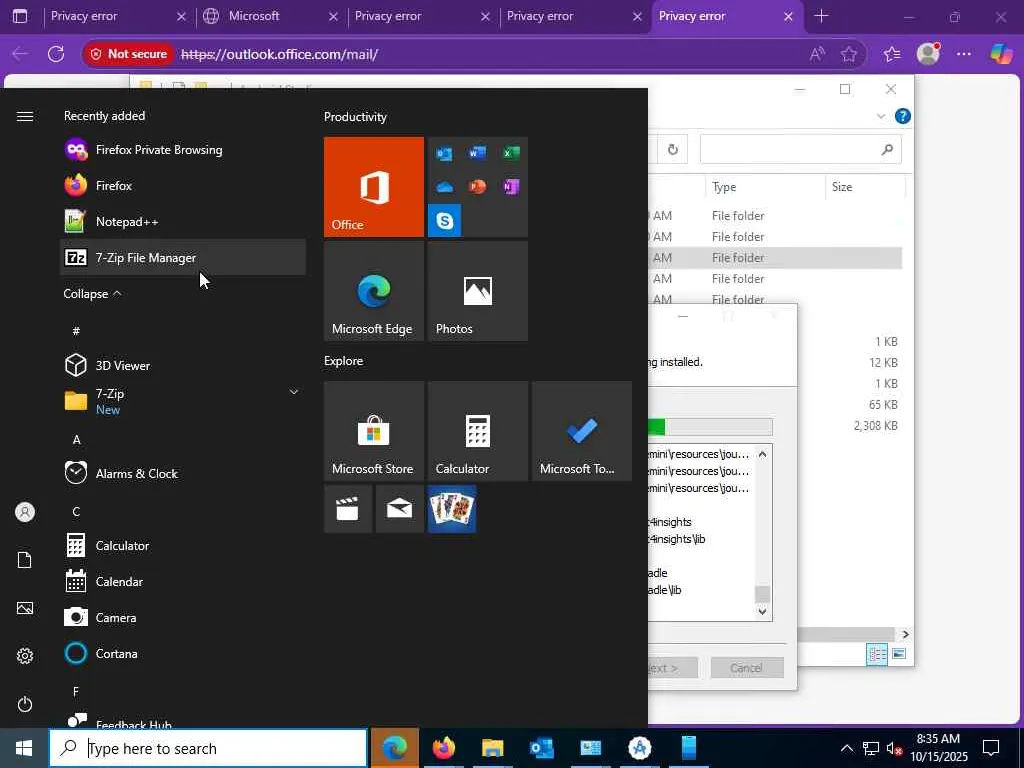Open Calculator in the app list

click(183, 545)
